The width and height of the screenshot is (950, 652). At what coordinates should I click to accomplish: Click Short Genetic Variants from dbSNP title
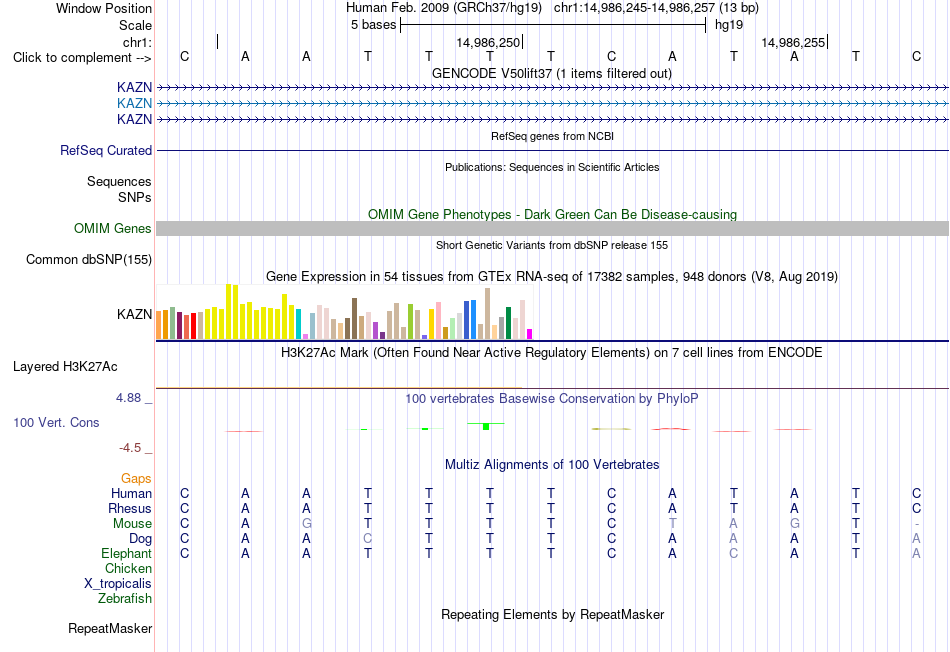point(552,245)
